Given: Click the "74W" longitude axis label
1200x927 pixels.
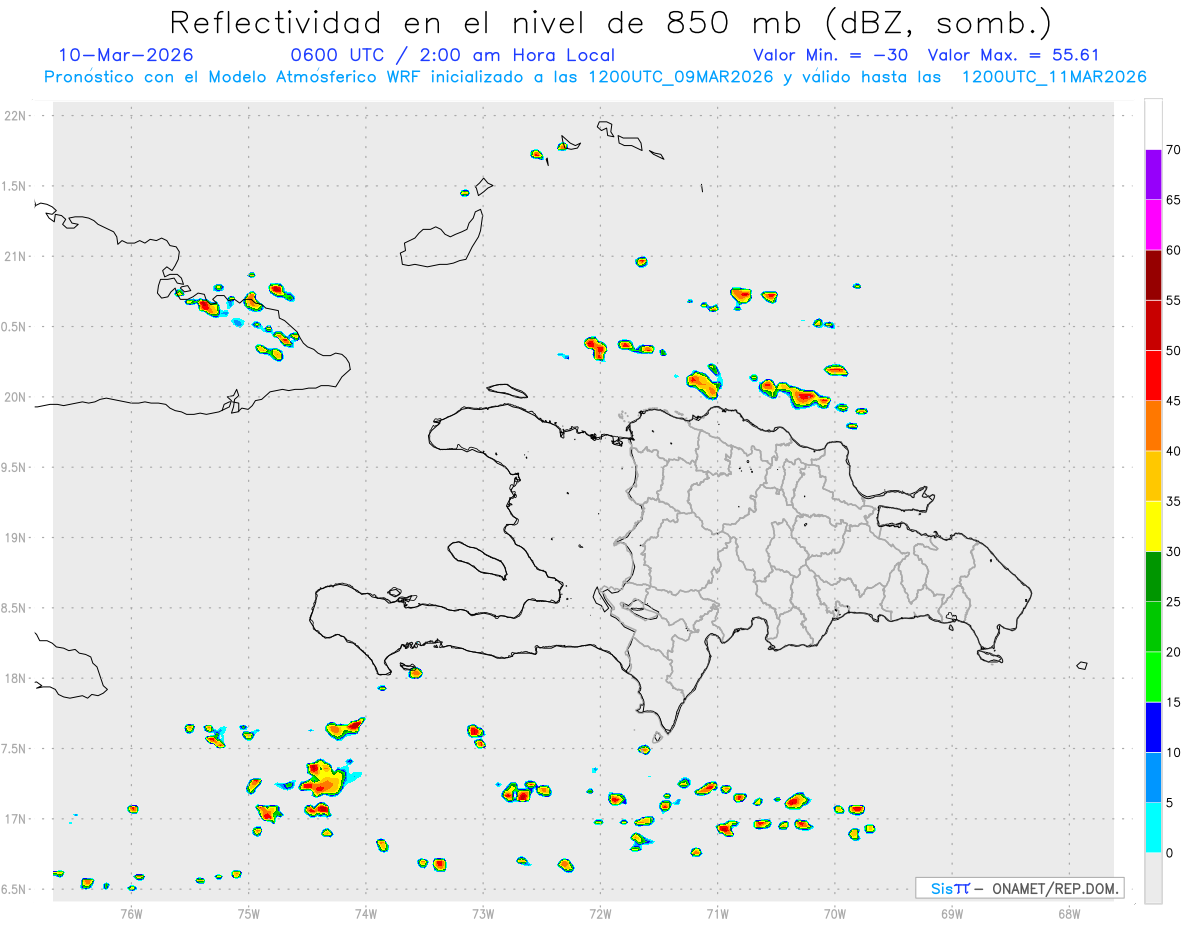Looking at the screenshot, I should click(x=366, y=914).
